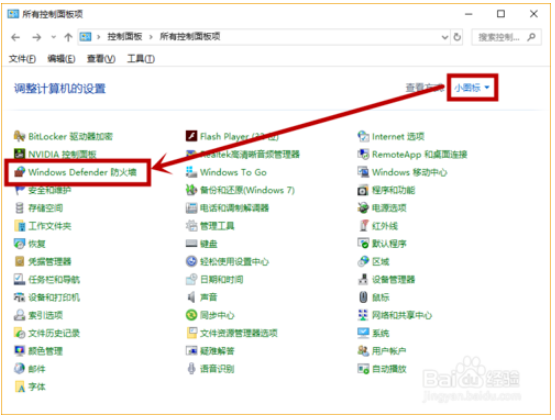The width and height of the screenshot is (555, 420).
Task: Open the Flash Player icon
Action: (191, 136)
